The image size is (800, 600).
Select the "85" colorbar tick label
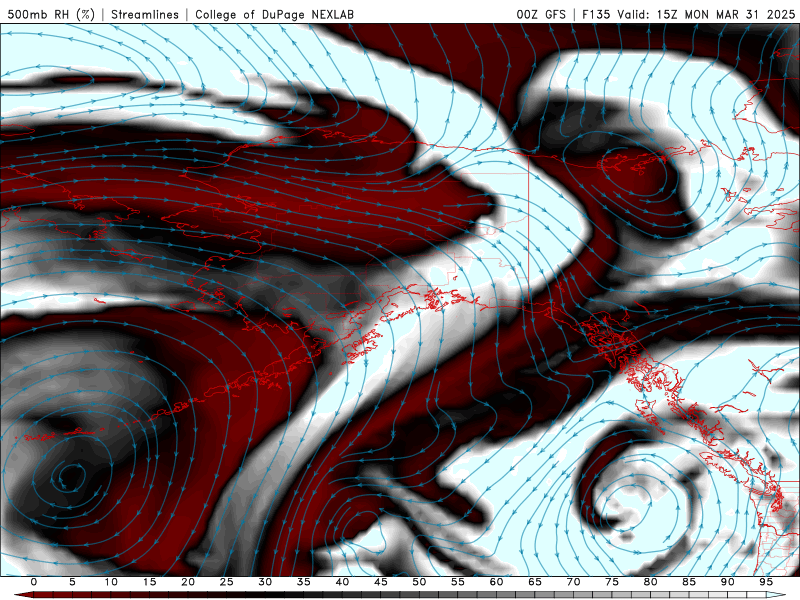(x=689, y=582)
